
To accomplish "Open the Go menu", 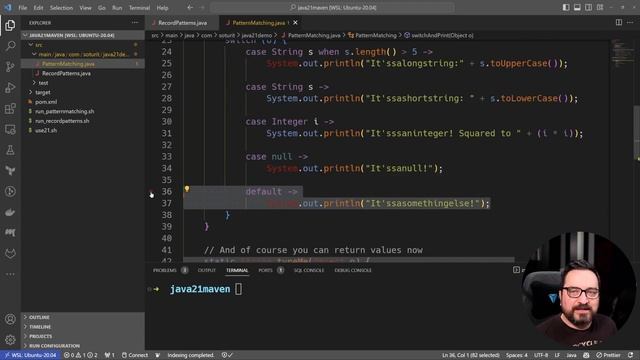I will point(102,8).
